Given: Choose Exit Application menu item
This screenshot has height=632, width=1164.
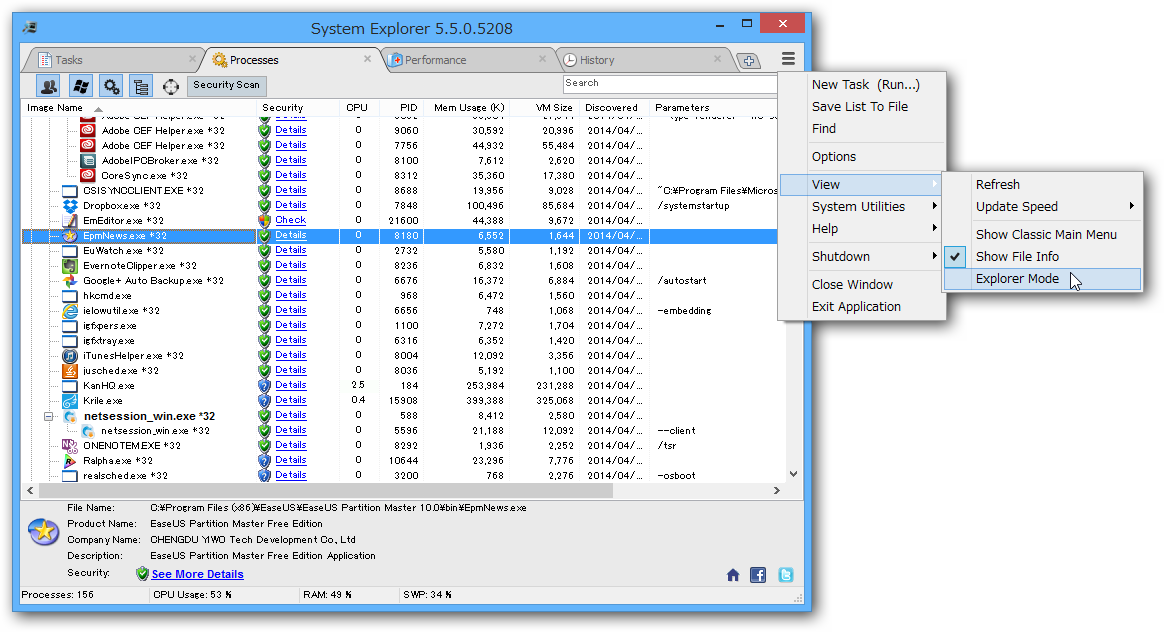Looking at the screenshot, I should click(x=863, y=307).
